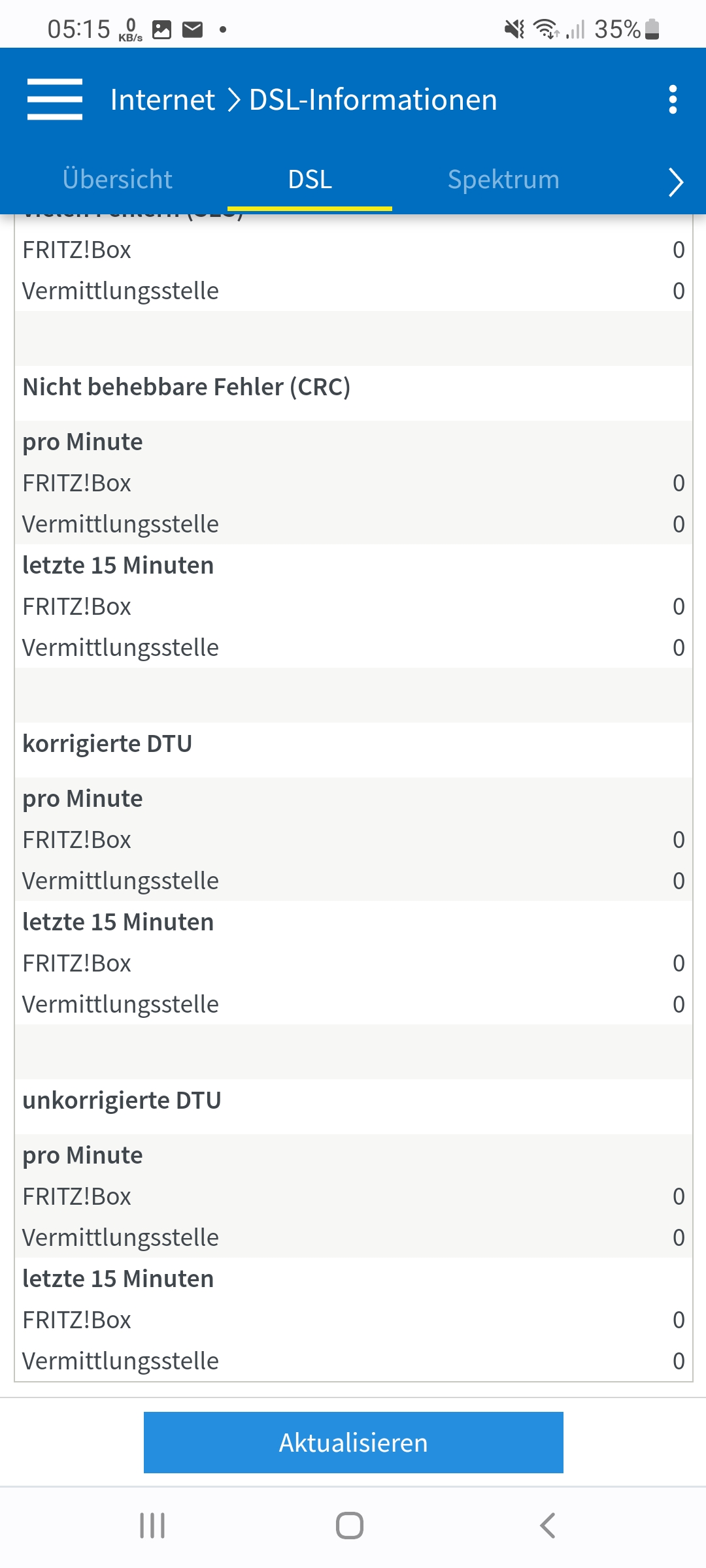Tap the Android back button
Screen dimensions: 706x1568
point(548,1526)
